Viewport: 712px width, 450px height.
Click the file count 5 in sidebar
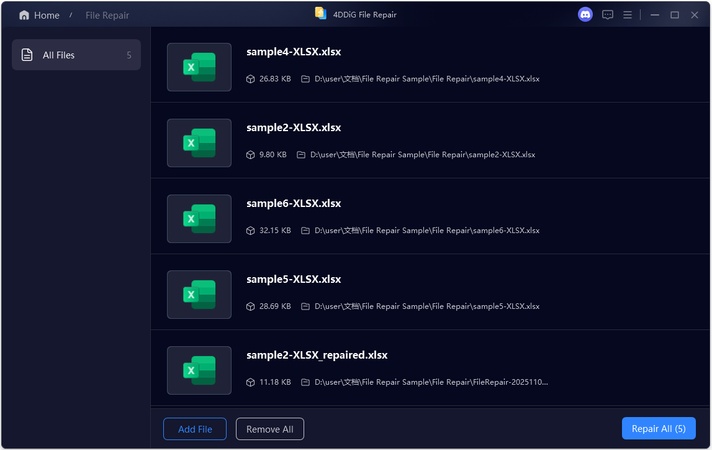pyautogui.click(x=129, y=55)
